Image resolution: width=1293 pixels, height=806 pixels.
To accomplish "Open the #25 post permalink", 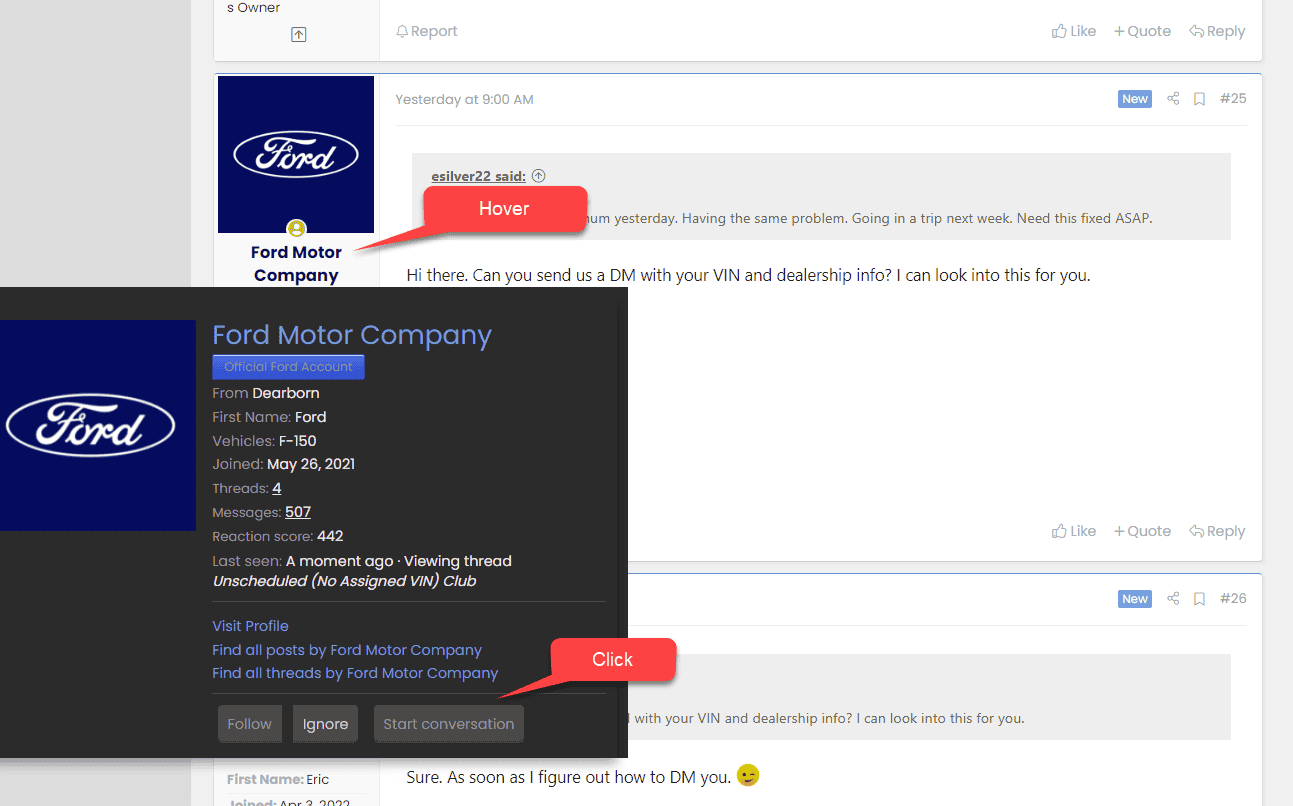I will click(1233, 99).
